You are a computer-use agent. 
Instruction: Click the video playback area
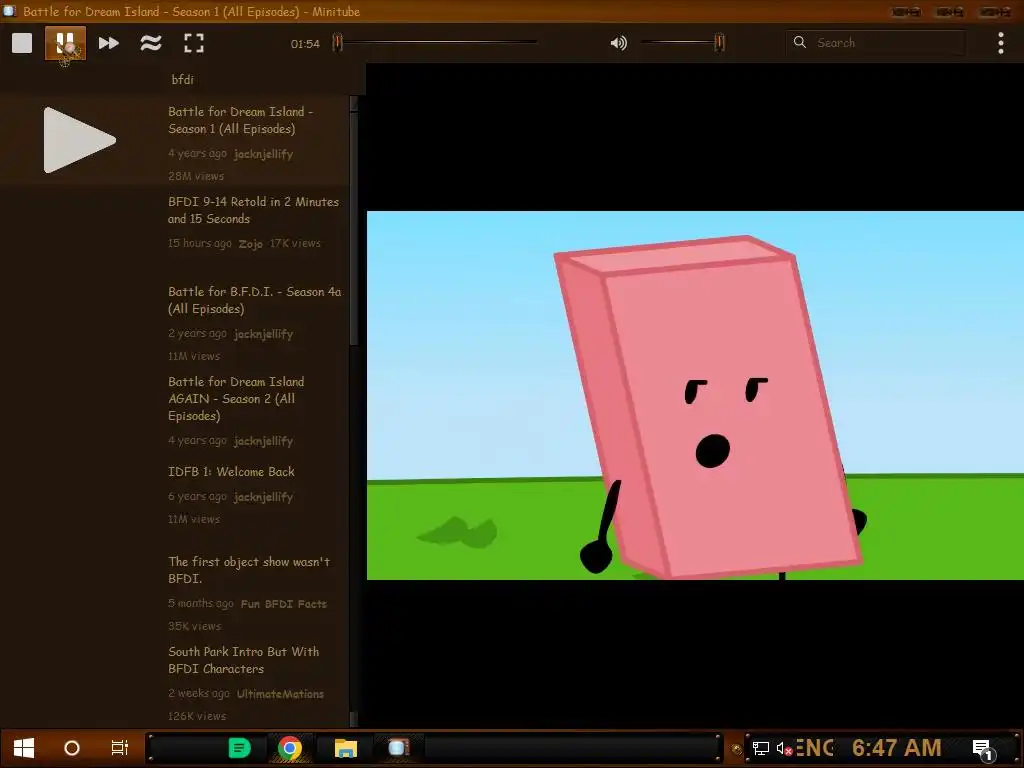coord(695,395)
